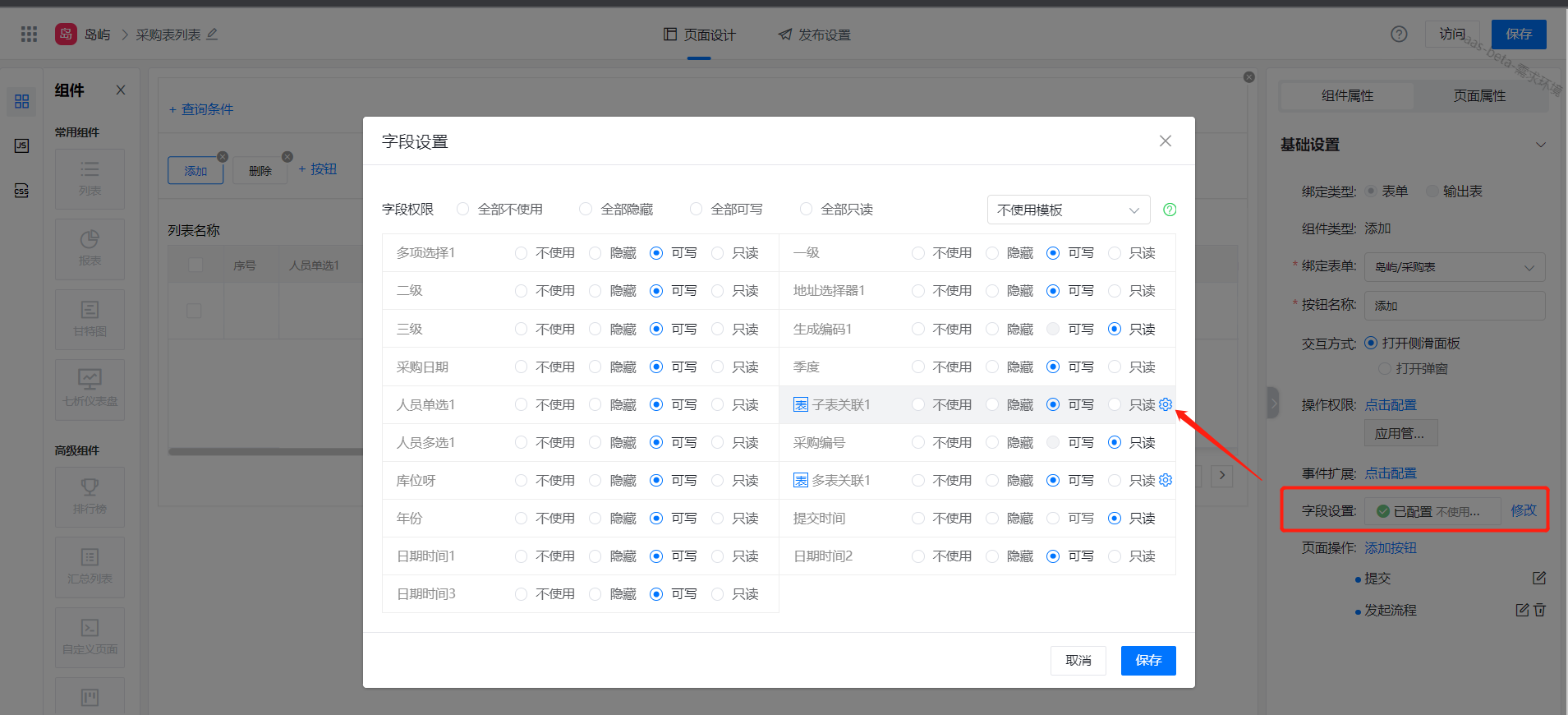The height and width of the screenshot is (715, 1568).
Task: Pick the 自定义页面 component tile
Action: pyautogui.click(x=90, y=638)
